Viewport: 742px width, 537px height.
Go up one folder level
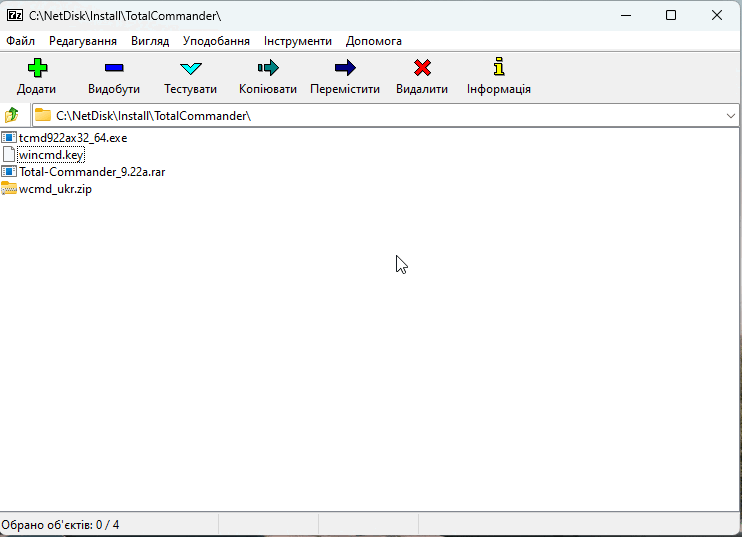pos(11,115)
